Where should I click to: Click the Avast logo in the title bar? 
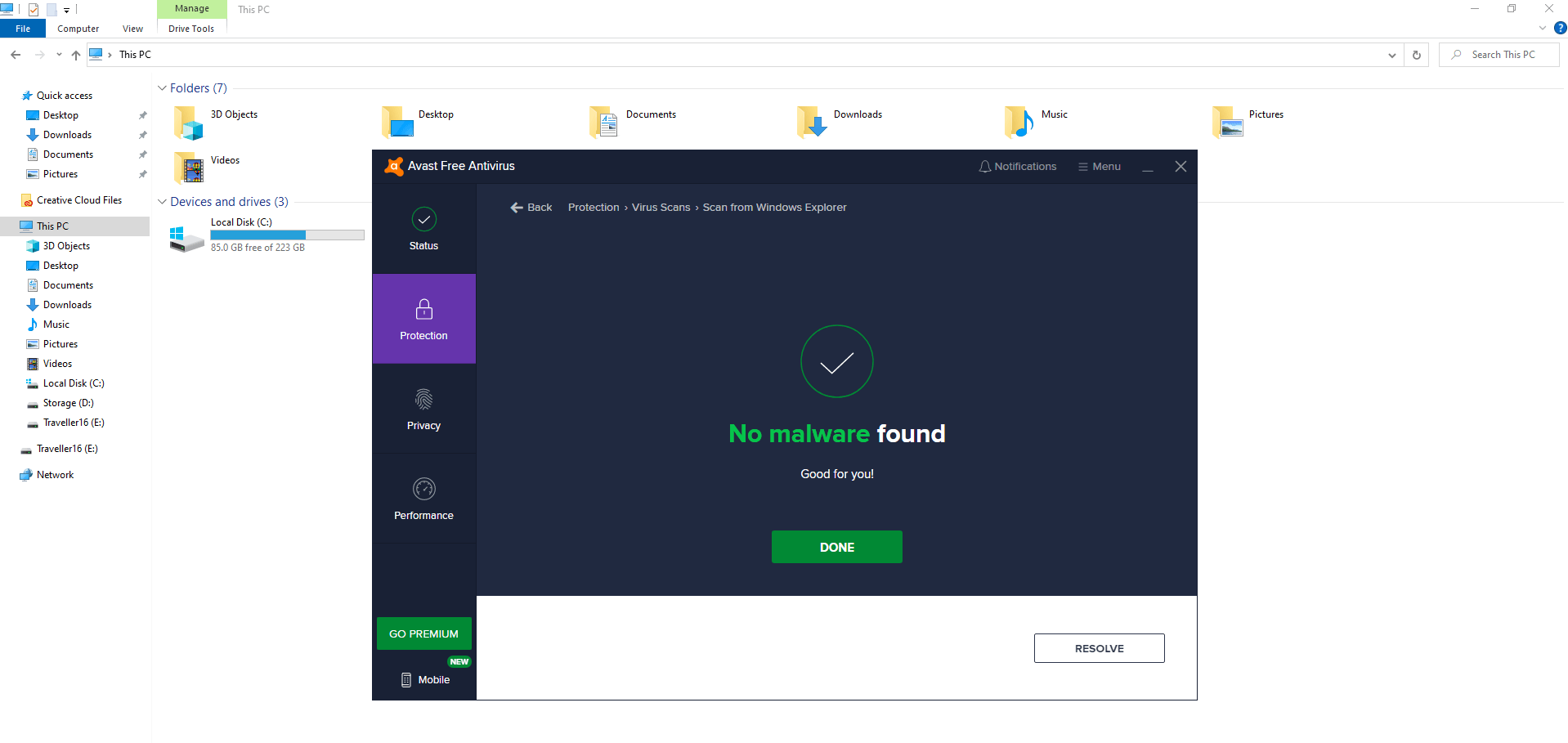[393, 166]
